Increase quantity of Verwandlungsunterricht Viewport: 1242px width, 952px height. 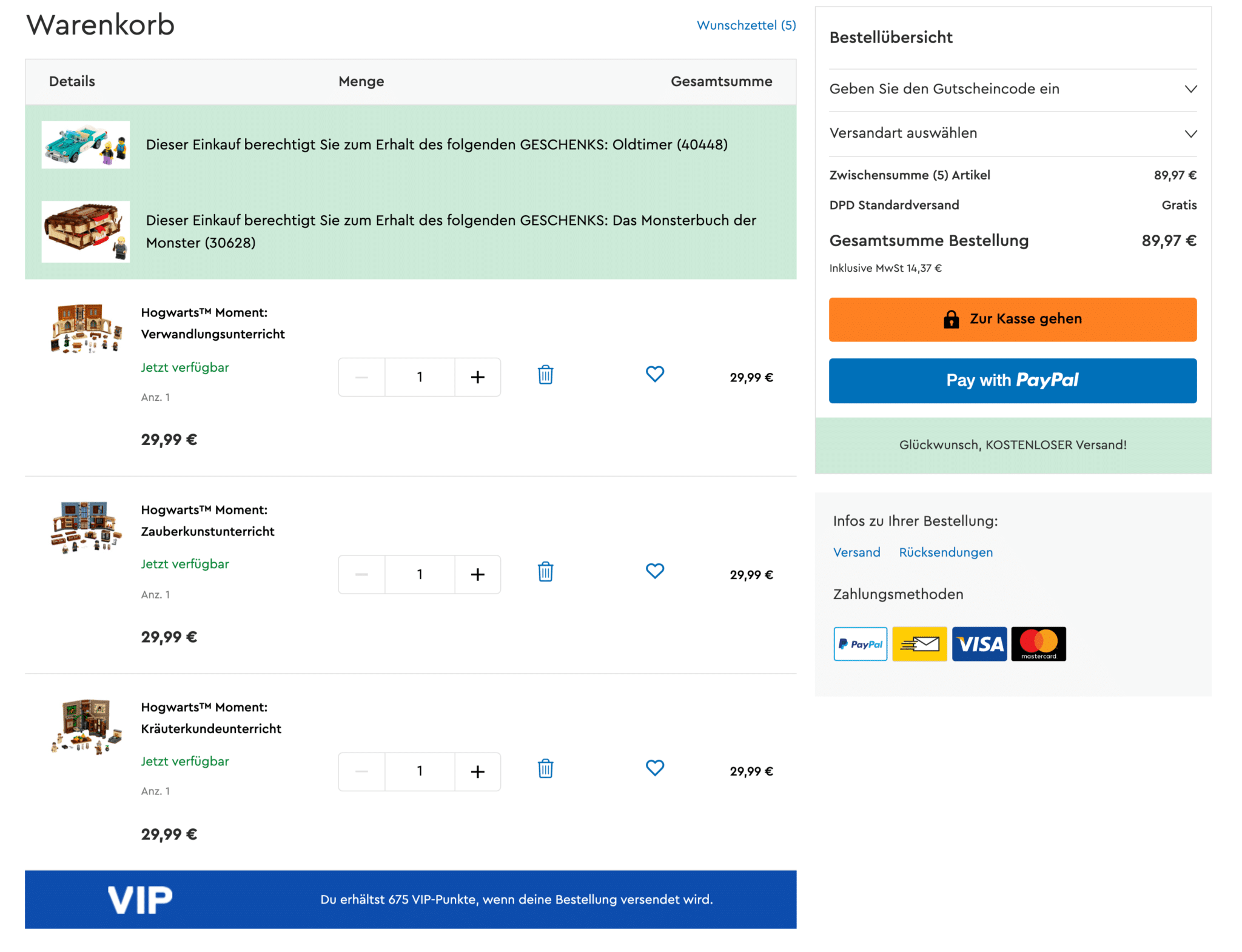[478, 377]
